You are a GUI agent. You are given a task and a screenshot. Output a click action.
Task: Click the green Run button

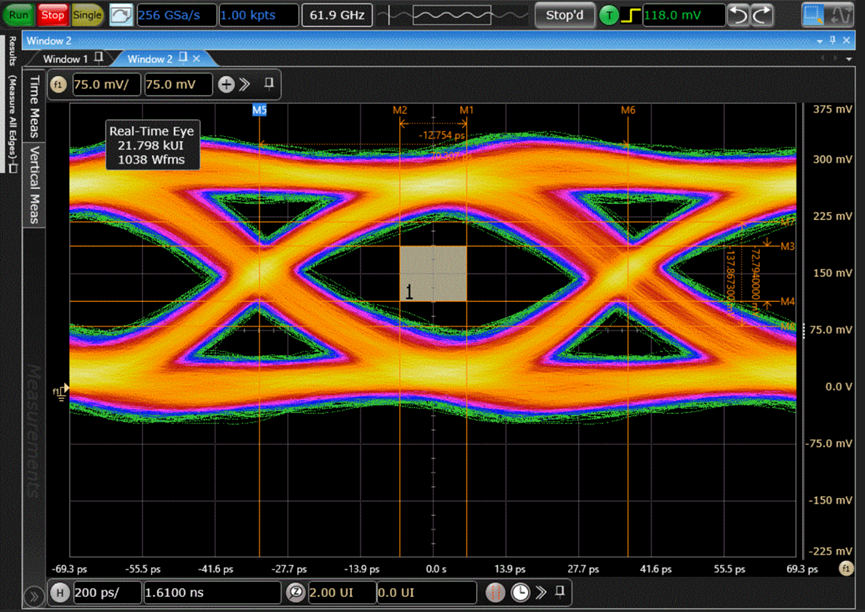coord(18,15)
